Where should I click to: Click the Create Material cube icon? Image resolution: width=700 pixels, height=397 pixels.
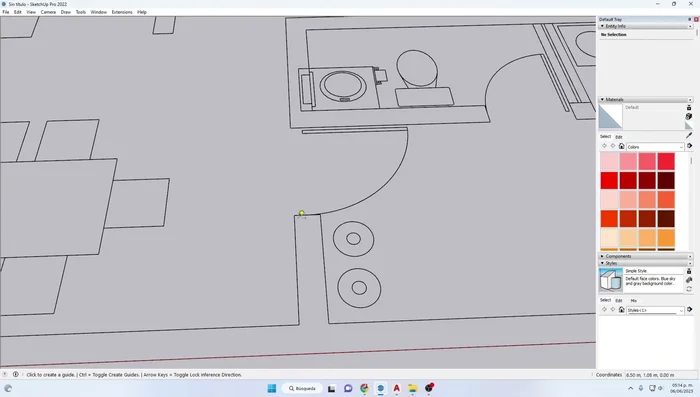click(x=689, y=116)
